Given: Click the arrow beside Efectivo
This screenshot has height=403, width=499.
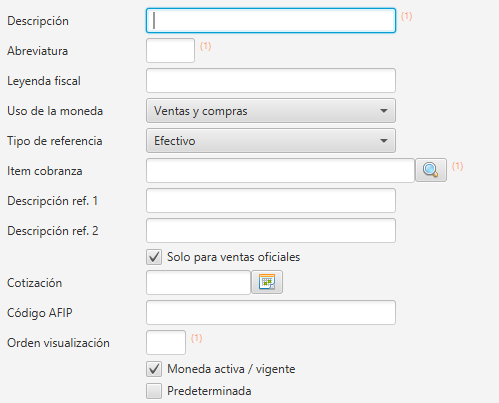Looking at the screenshot, I should pyautogui.click(x=384, y=141).
